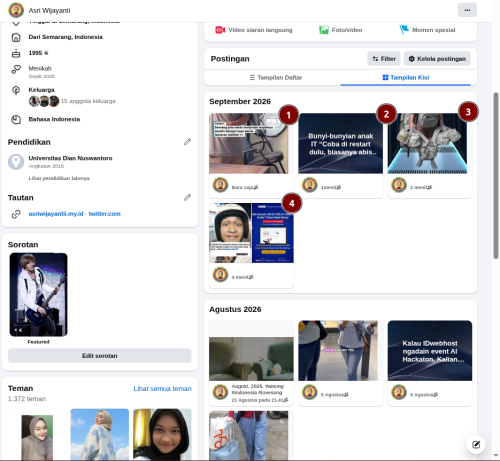Expand Lihat pendidikan lainnya
The image size is (500, 461).
(x=59, y=178)
